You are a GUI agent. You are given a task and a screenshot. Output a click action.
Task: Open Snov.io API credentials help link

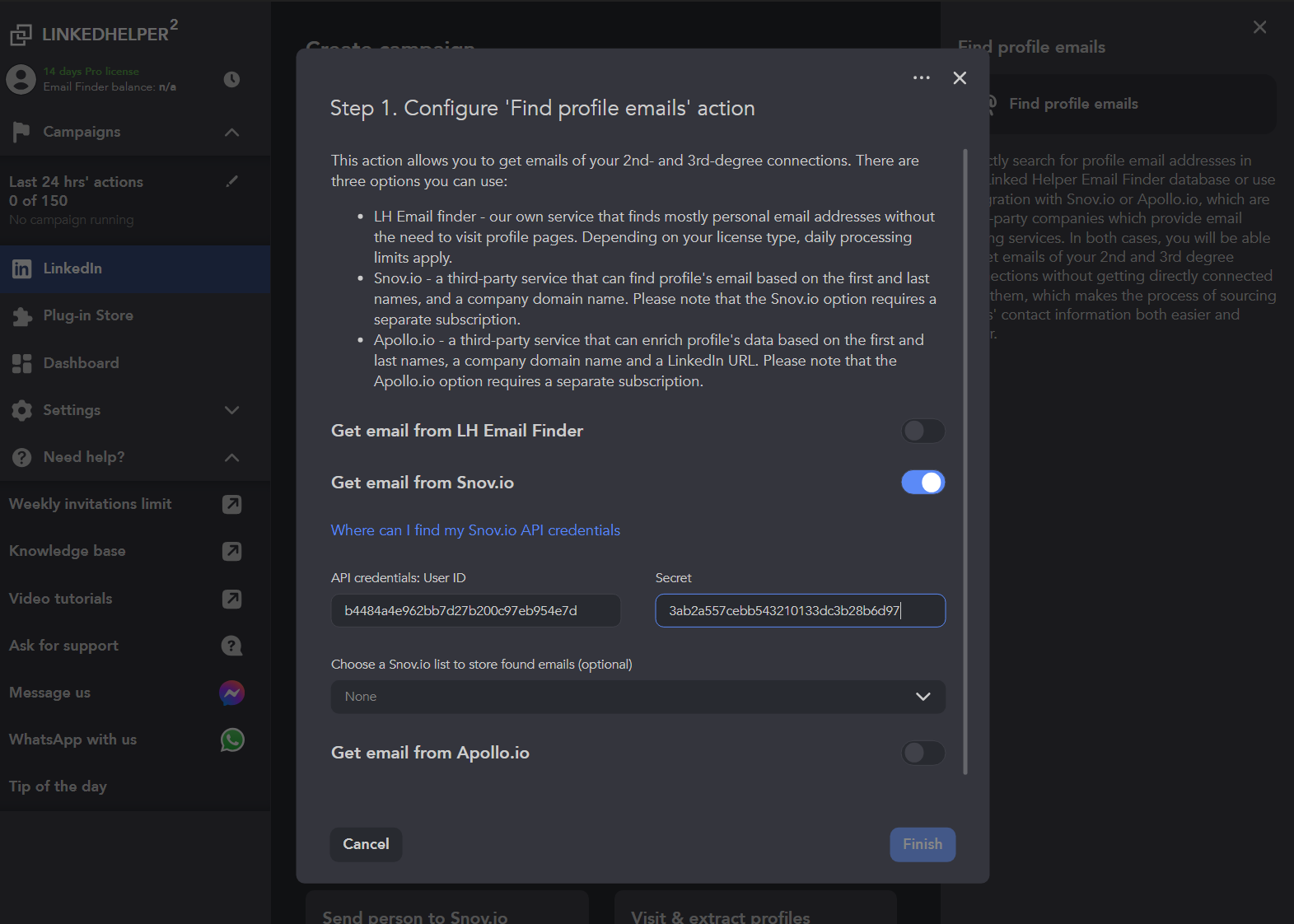click(x=475, y=530)
